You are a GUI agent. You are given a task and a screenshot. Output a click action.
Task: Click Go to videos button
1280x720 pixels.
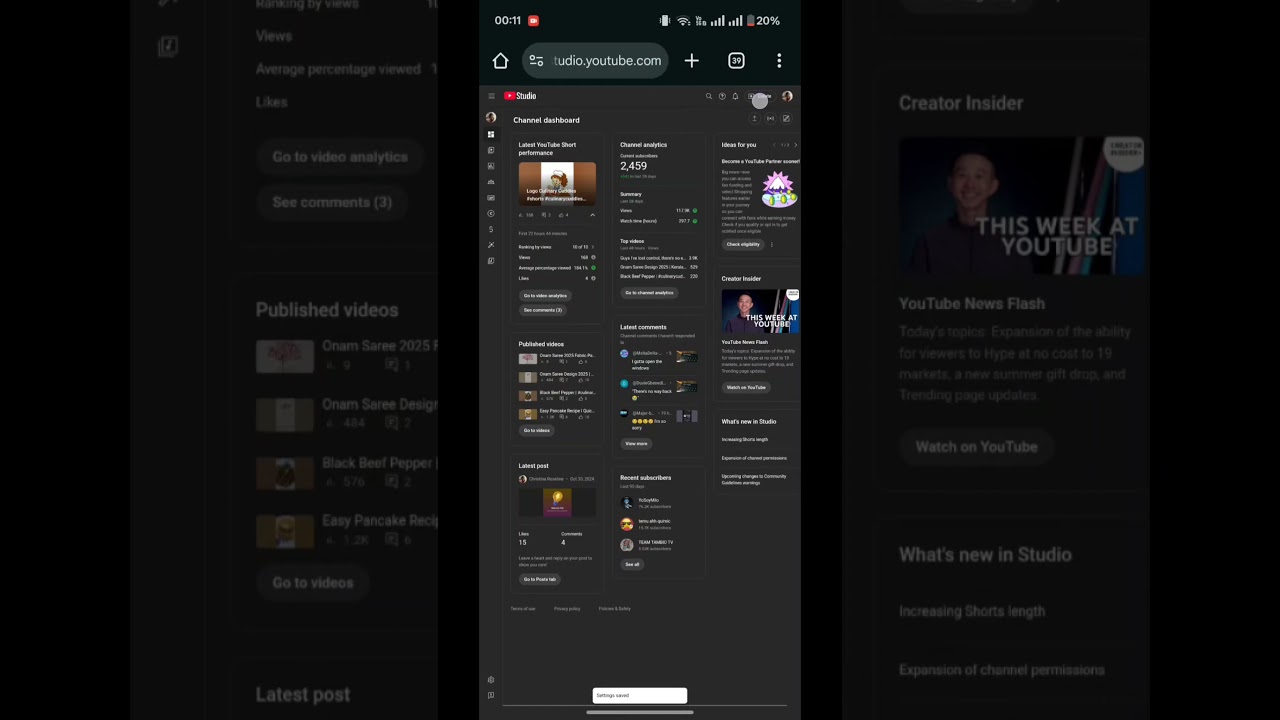[x=537, y=430]
